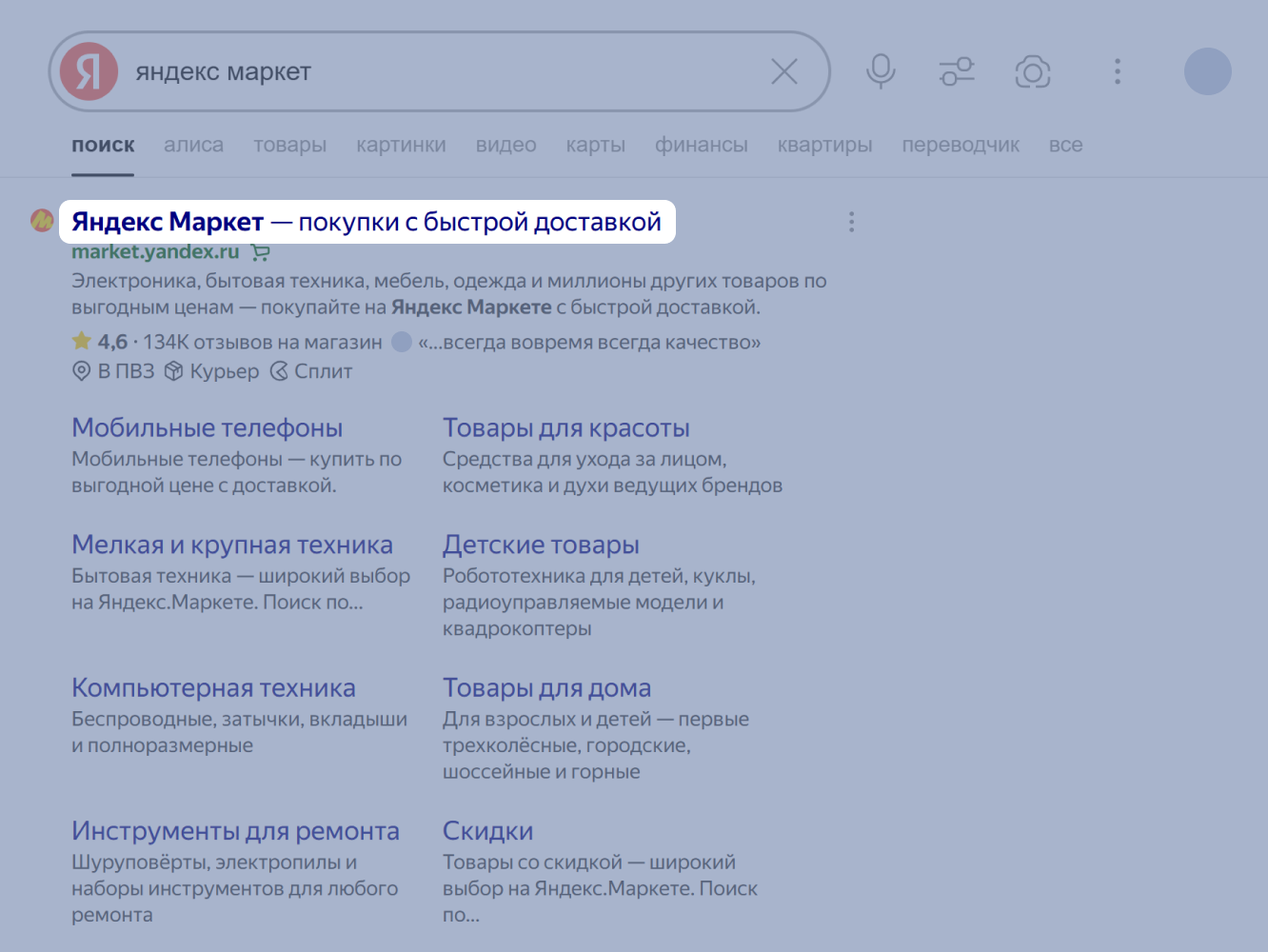The height and width of the screenshot is (952, 1268).
Task: Open the Скидки sitelink
Action: pyautogui.click(x=487, y=830)
